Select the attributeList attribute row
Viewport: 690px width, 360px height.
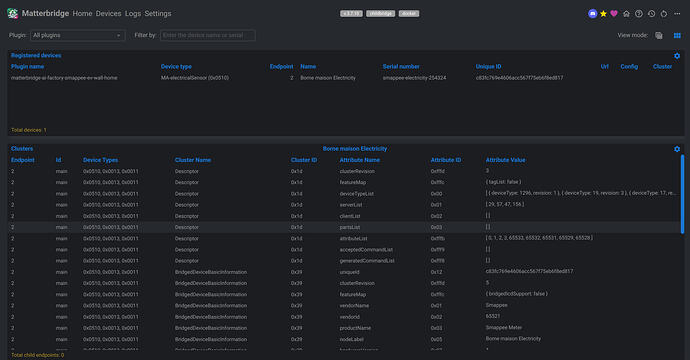point(345,239)
